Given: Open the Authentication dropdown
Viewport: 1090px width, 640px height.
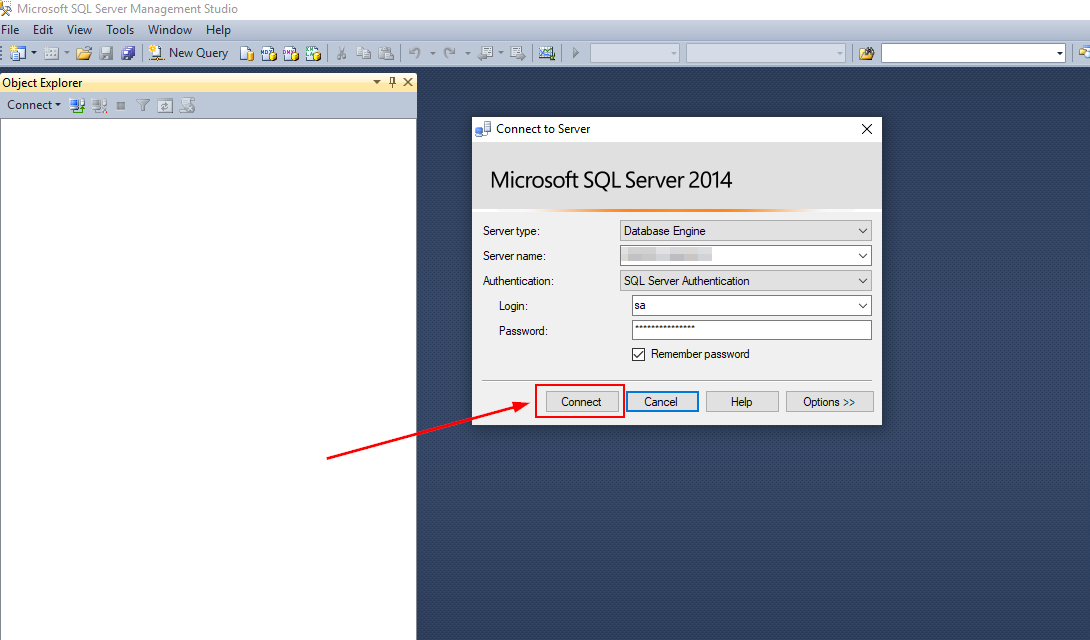Looking at the screenshot, I should pos(745,281).
